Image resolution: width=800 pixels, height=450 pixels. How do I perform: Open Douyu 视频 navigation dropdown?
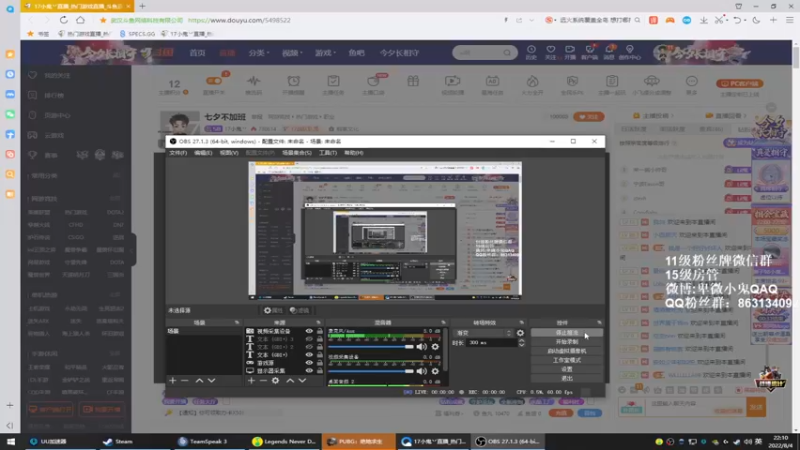pos(292,53)
